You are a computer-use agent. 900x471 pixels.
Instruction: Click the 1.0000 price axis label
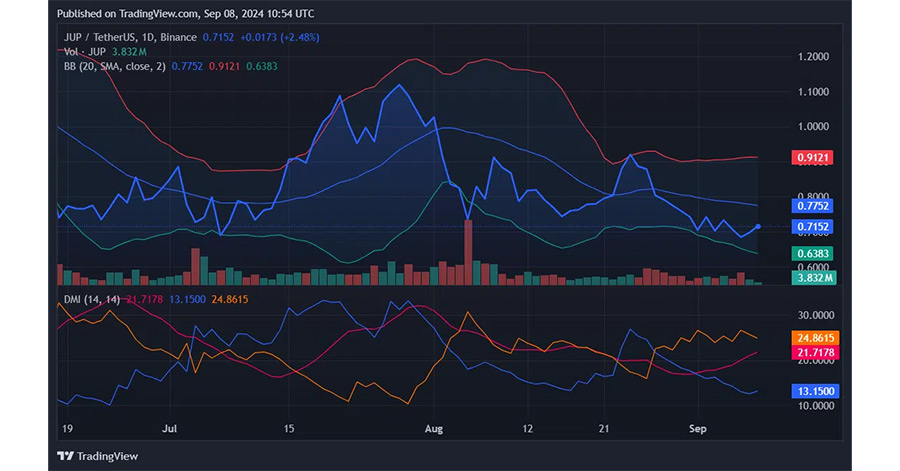[x=813, y=127]
